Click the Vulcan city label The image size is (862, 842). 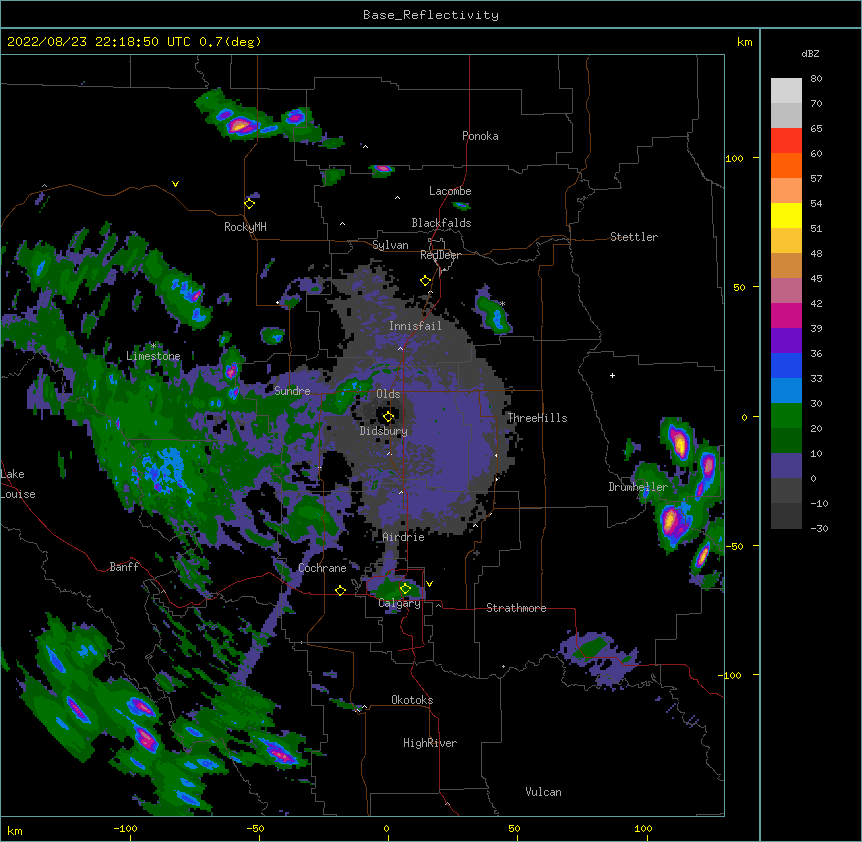tap(543, 792)
